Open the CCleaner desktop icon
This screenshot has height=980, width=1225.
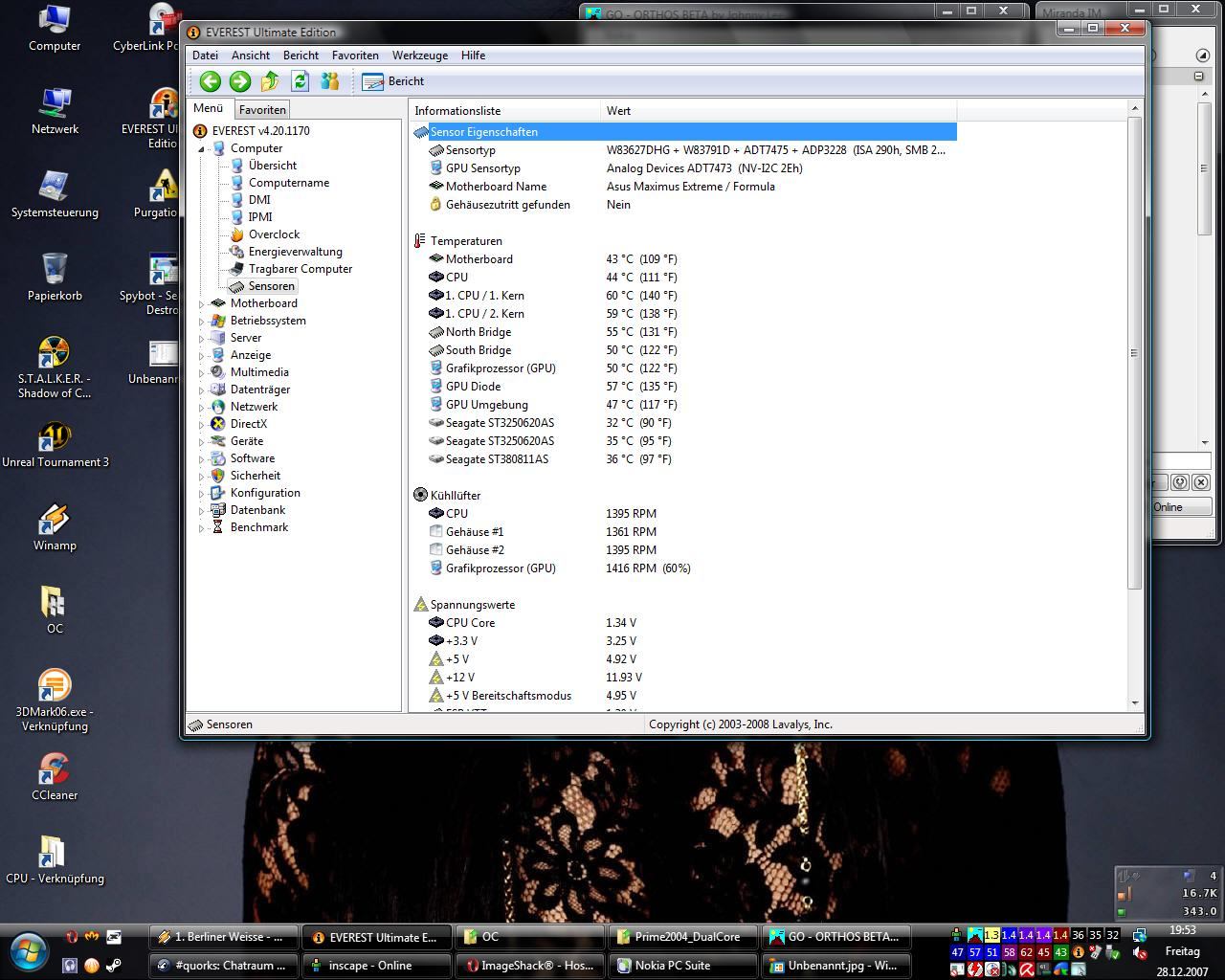coord(55,777)
